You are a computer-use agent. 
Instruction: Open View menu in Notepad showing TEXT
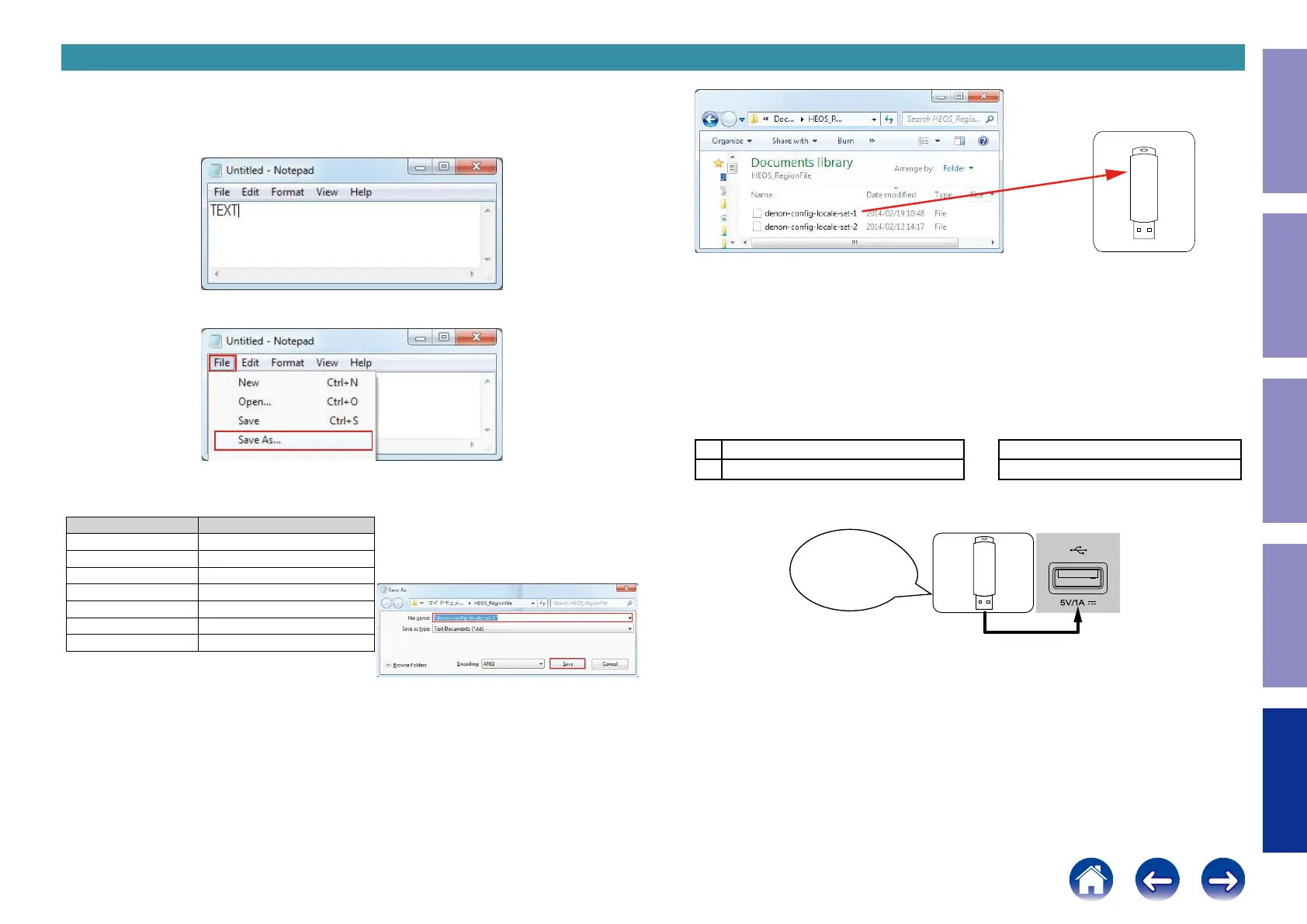point(327,192)
